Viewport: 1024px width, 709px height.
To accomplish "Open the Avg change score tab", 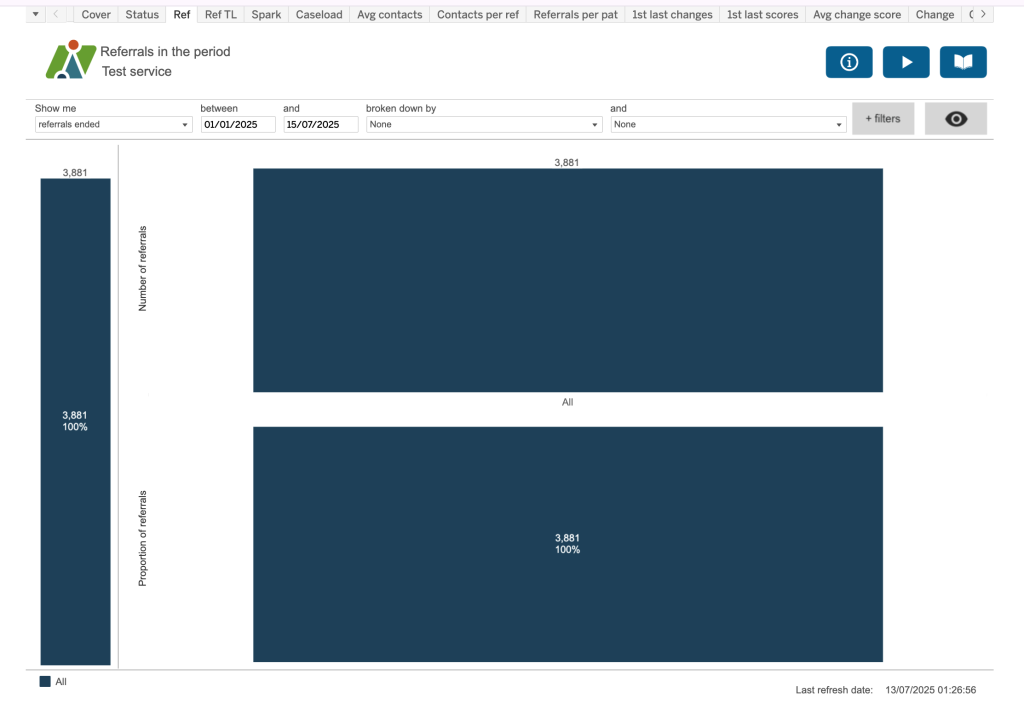I will pos(856,15).
